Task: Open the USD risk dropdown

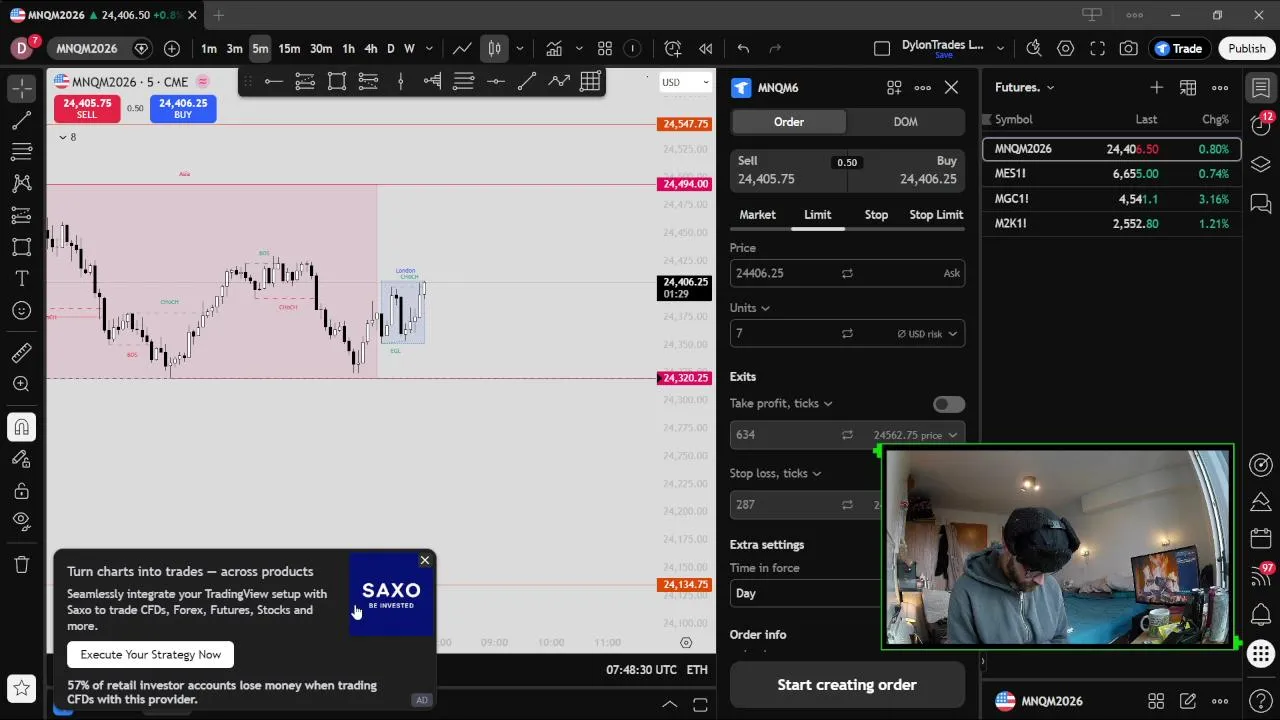Action: pos(927,334)
